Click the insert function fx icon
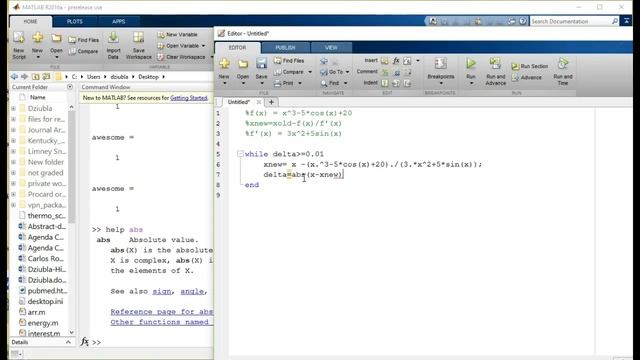 tap(396, 60)
